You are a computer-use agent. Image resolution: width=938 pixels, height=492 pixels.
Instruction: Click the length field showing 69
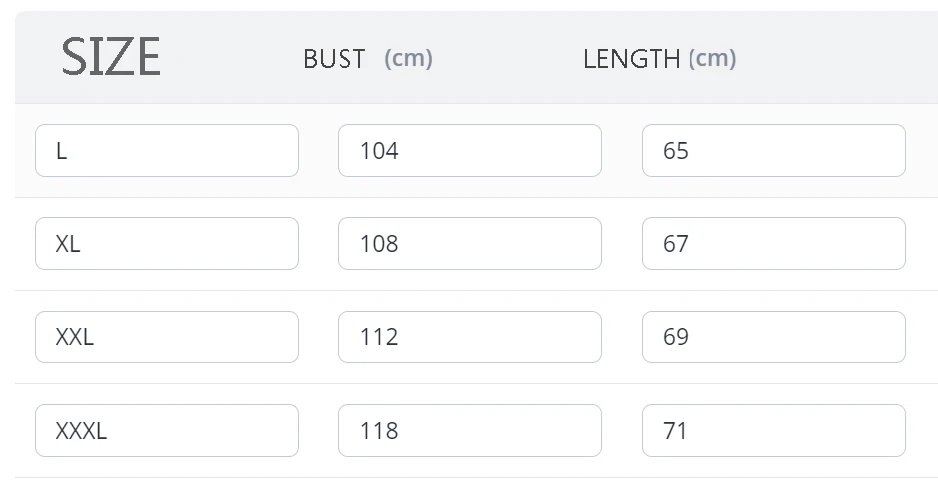773,337
